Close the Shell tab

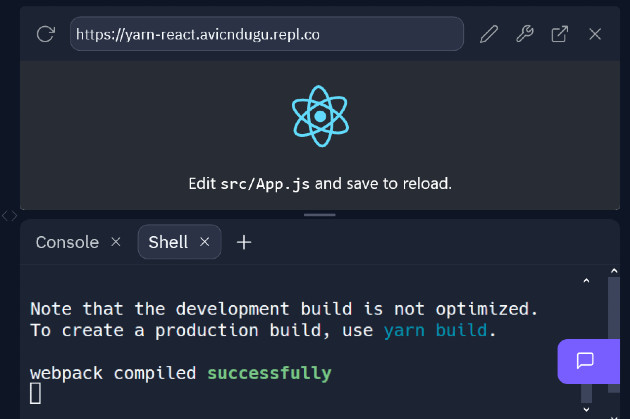(205, 242)
